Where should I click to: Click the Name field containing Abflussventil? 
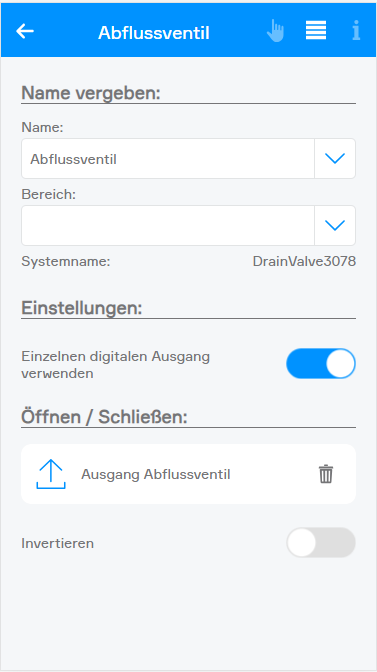point(168,159)
